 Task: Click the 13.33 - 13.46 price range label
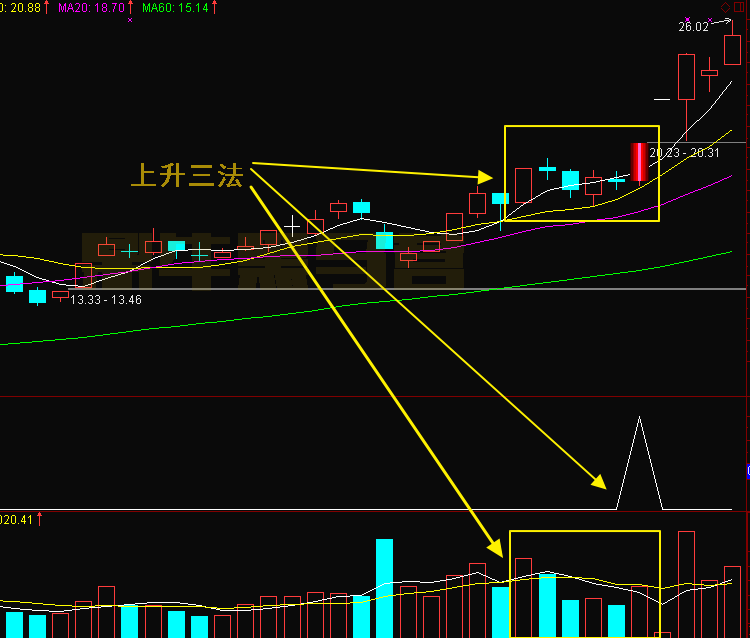pos(105,299)
